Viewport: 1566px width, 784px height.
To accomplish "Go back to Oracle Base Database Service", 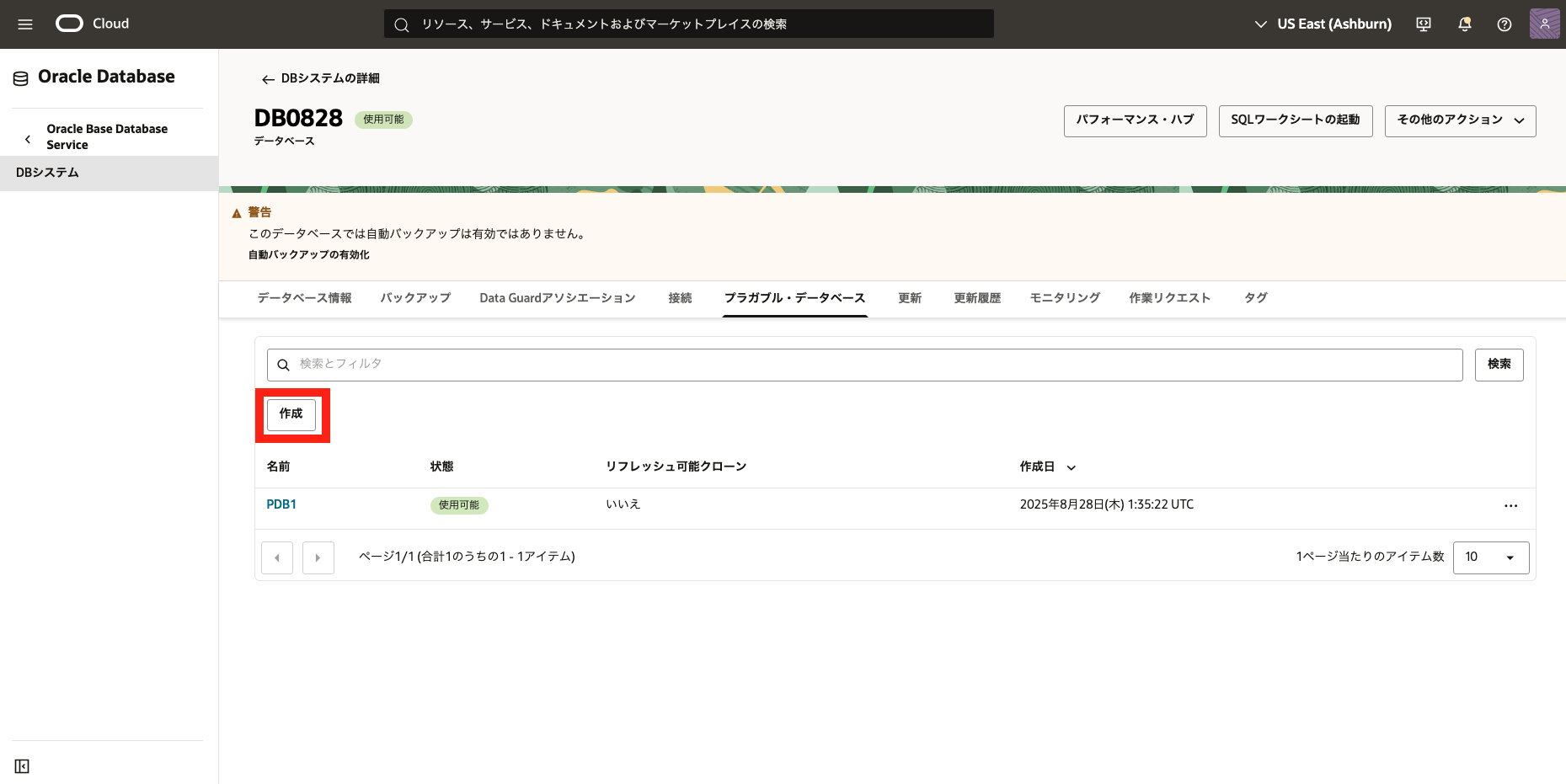I will 28,138.
